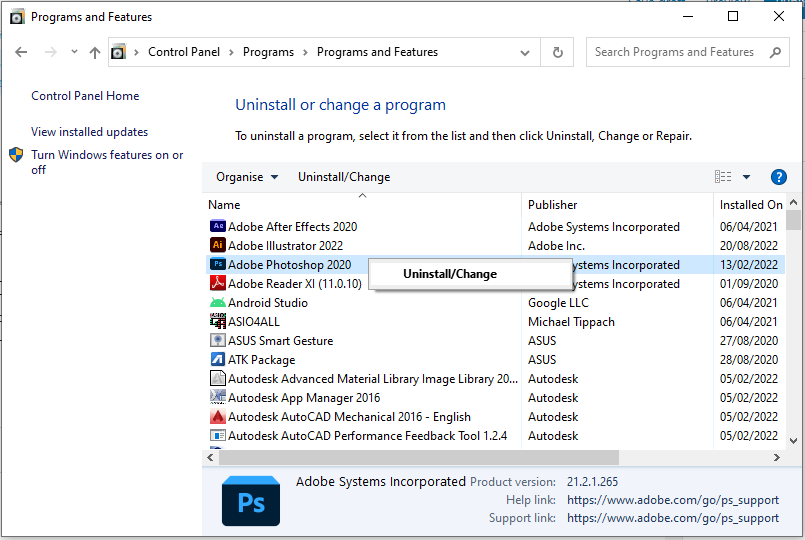805x540 pixels.
Task: Click the Control Panel breadcrumb
Action: [184, 52]
